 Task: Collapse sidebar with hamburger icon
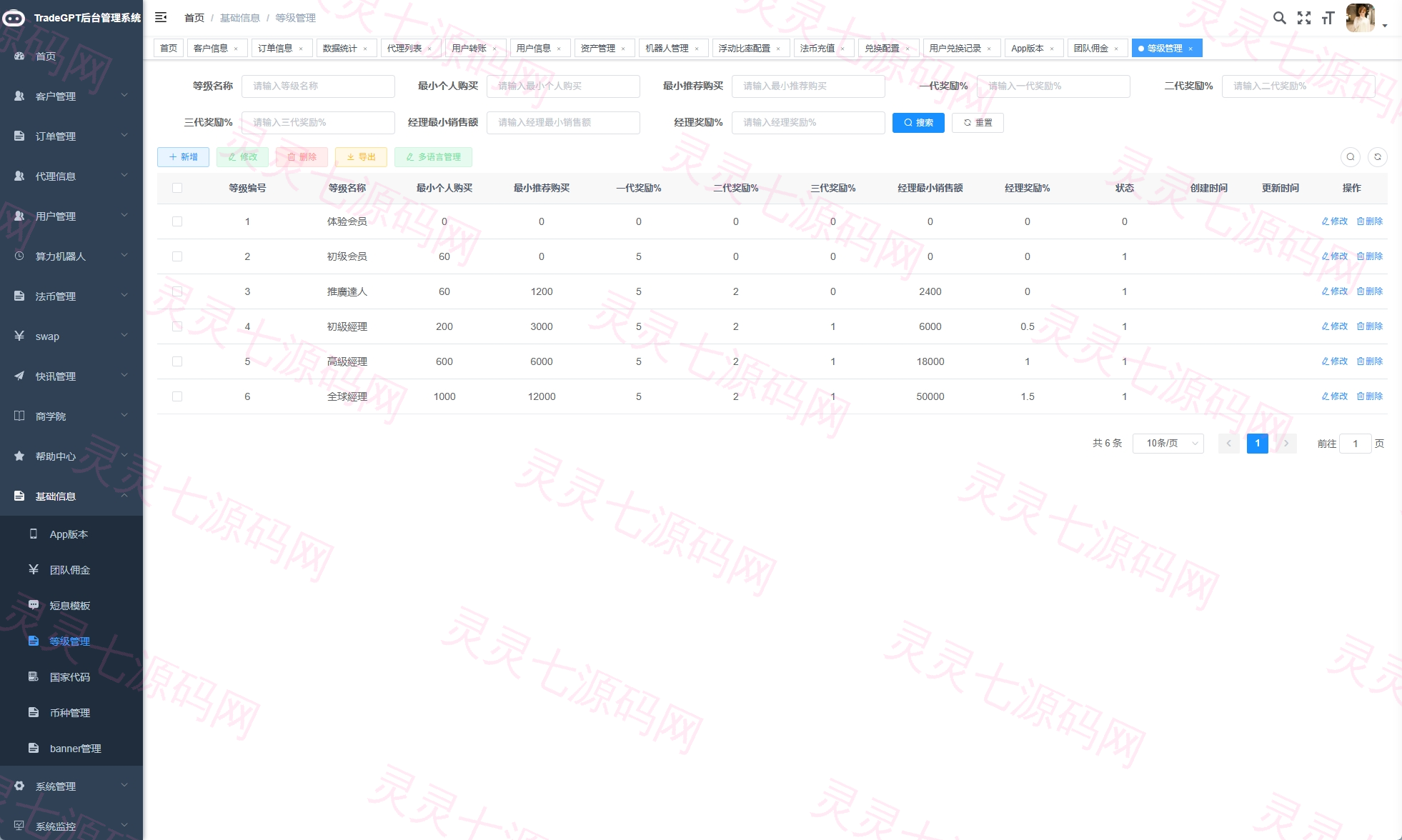tap(161, 17)
